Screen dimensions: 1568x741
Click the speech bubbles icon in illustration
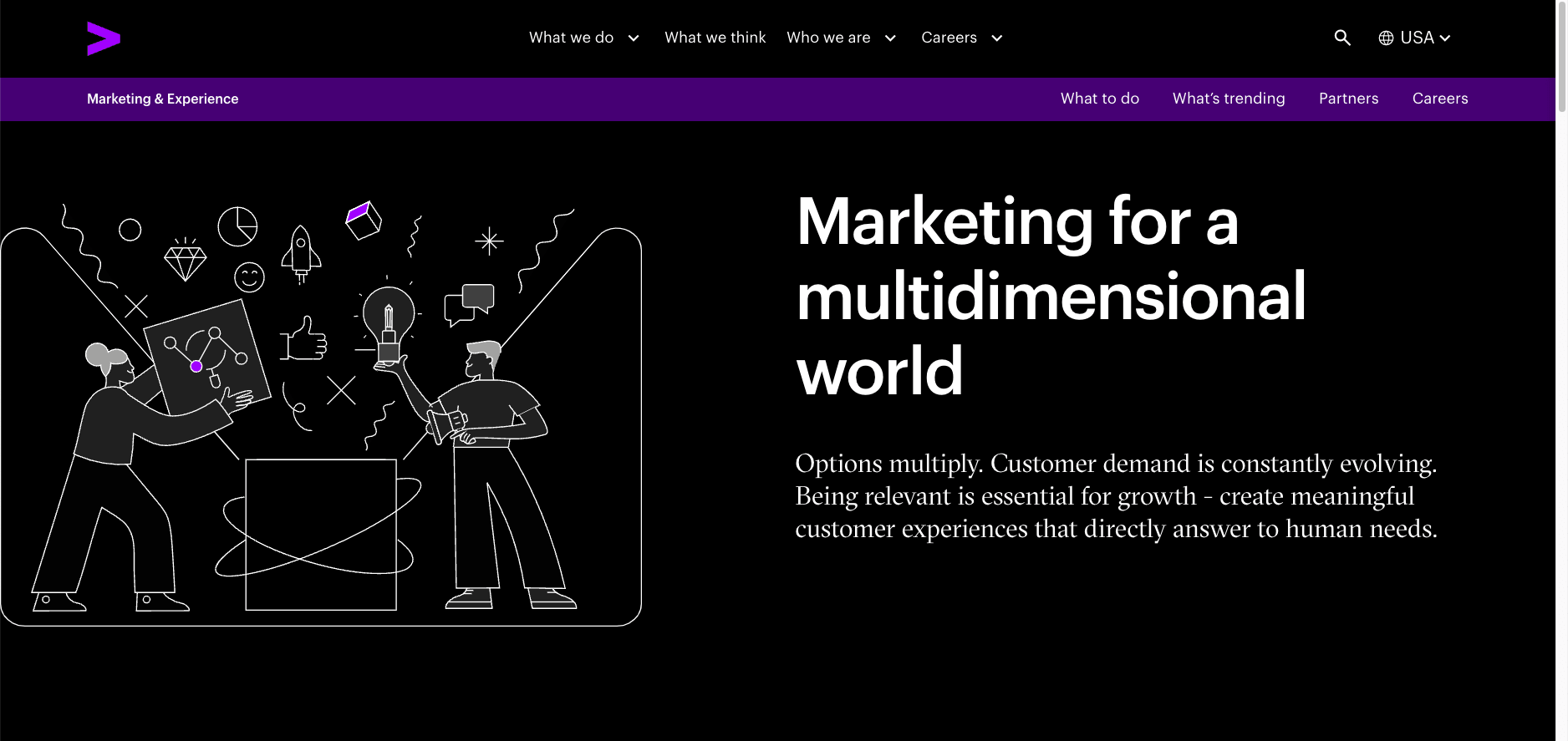click(x=470, y=304)
